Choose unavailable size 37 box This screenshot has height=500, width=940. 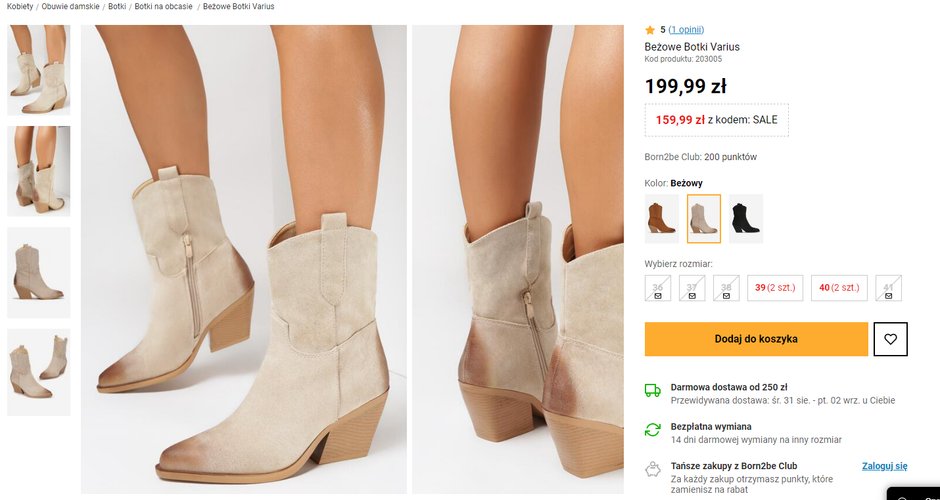coord(691,288)
